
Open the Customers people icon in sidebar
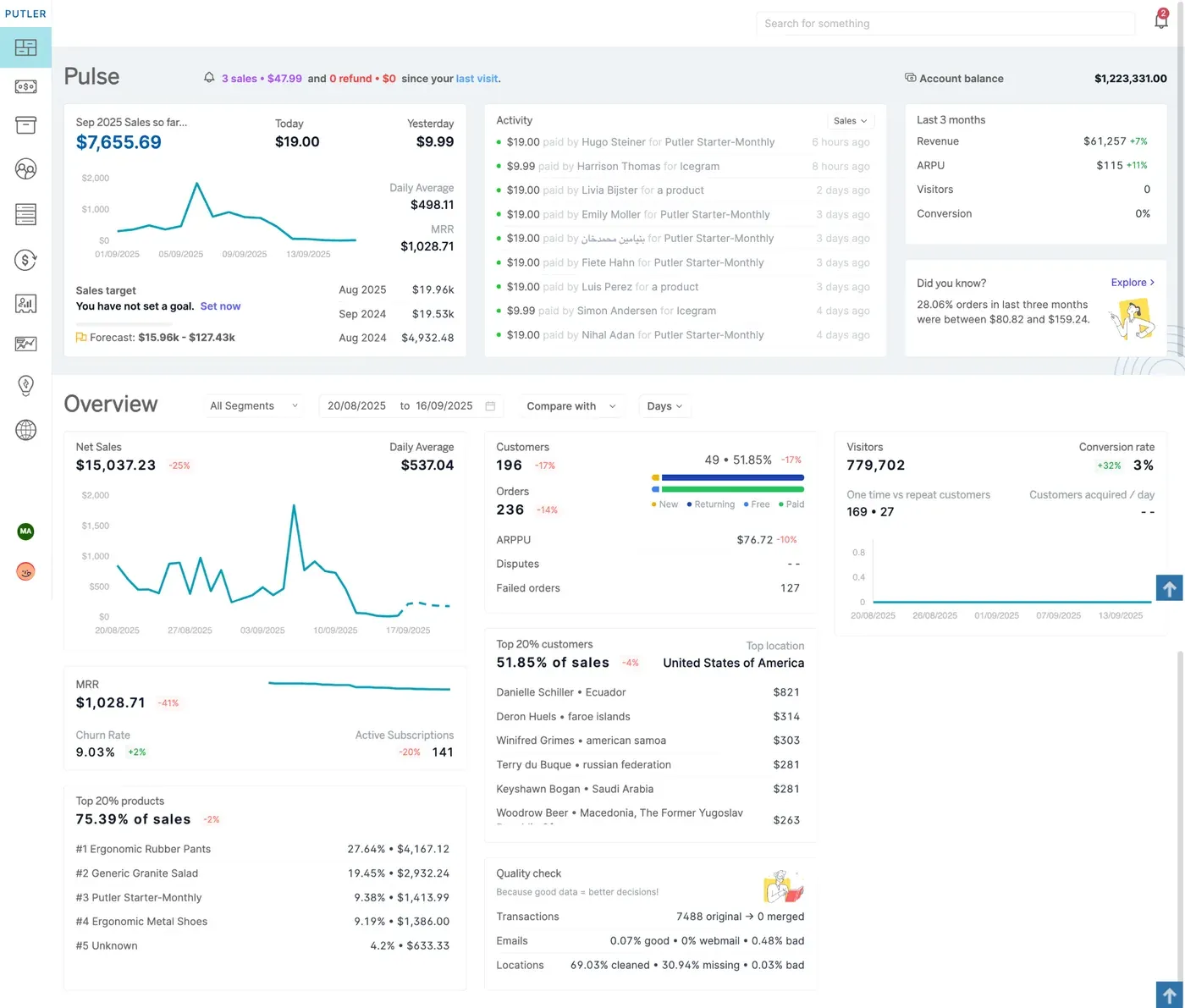pyautogui.click(x=25, y=169)
